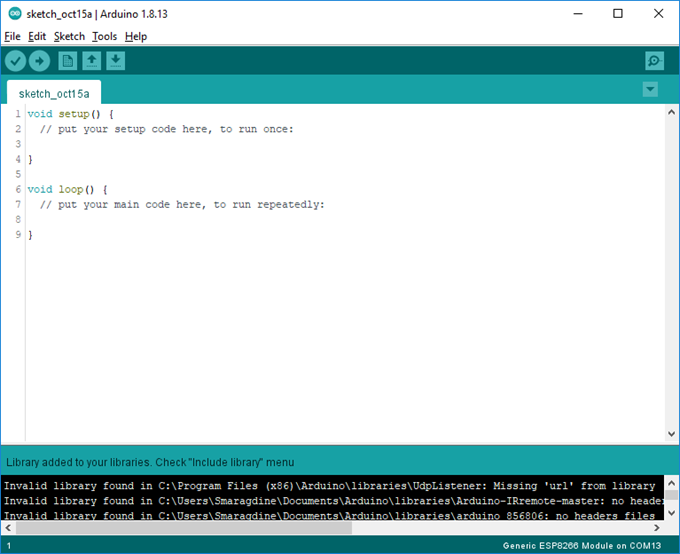This screenshot has width=680, height=554.
Task: Create a new sketch with New icon
Action: click(x=68, y=61)
